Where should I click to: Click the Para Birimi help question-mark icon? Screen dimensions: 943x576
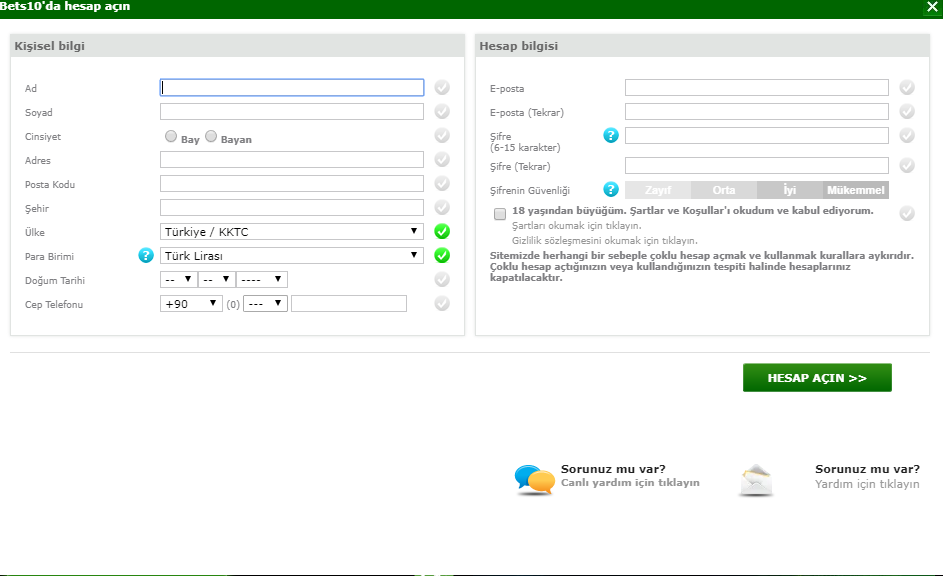[146, 256]
